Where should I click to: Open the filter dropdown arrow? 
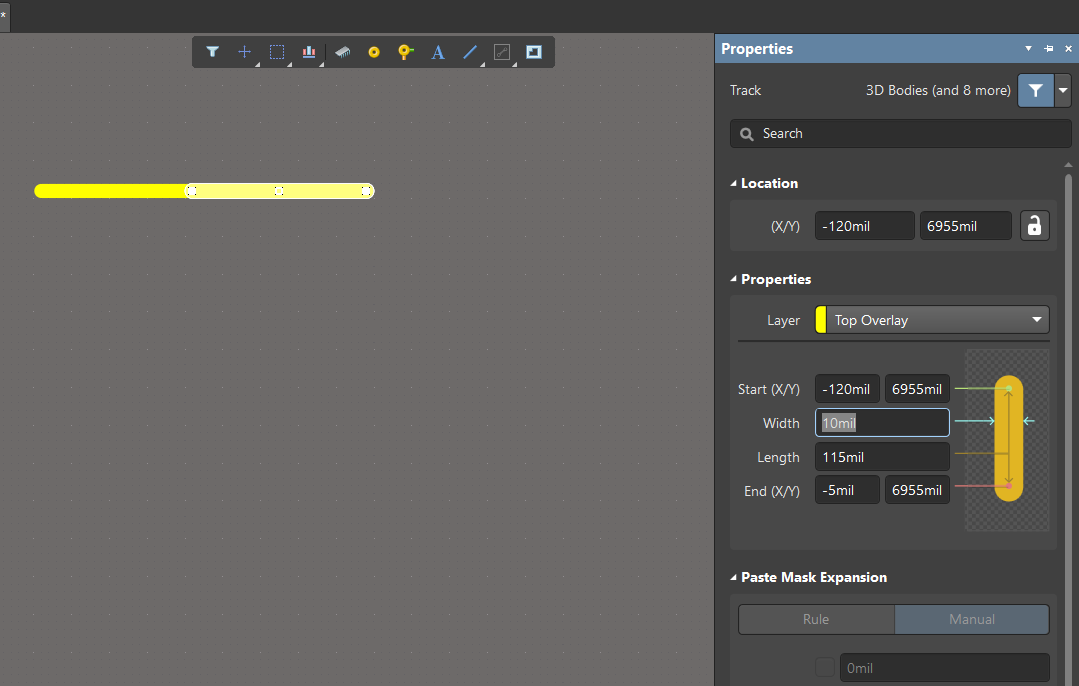(x=1063, y=90)
